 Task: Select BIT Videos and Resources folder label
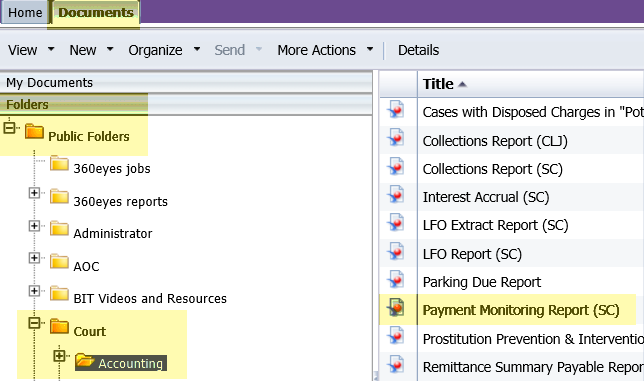[150, 298]
